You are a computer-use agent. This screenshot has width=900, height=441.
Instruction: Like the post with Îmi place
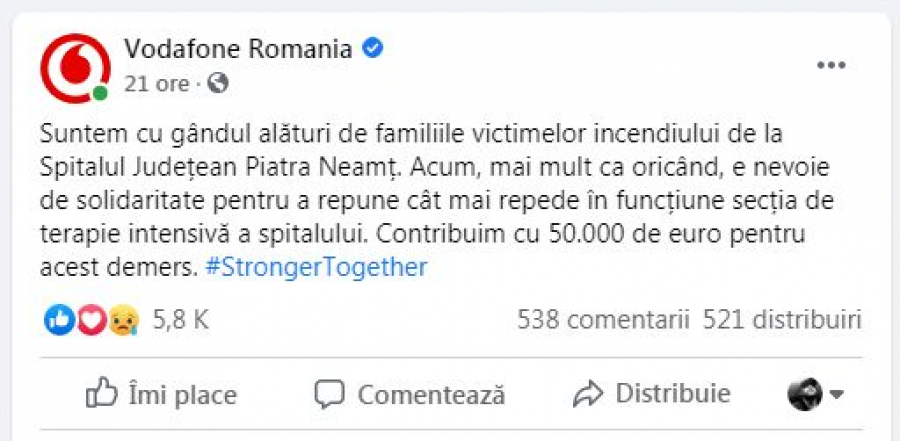click(161, 394)
